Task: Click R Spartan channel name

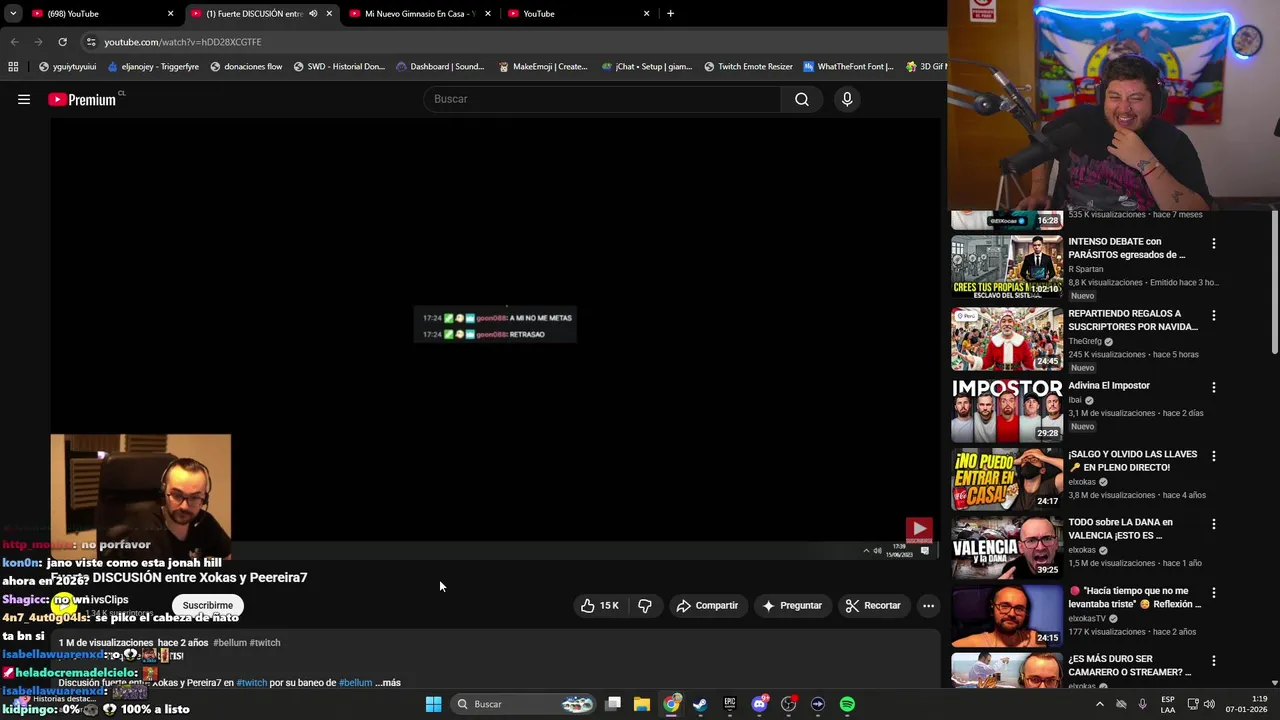Action: pyautogui.click(x=1086, y=269)
